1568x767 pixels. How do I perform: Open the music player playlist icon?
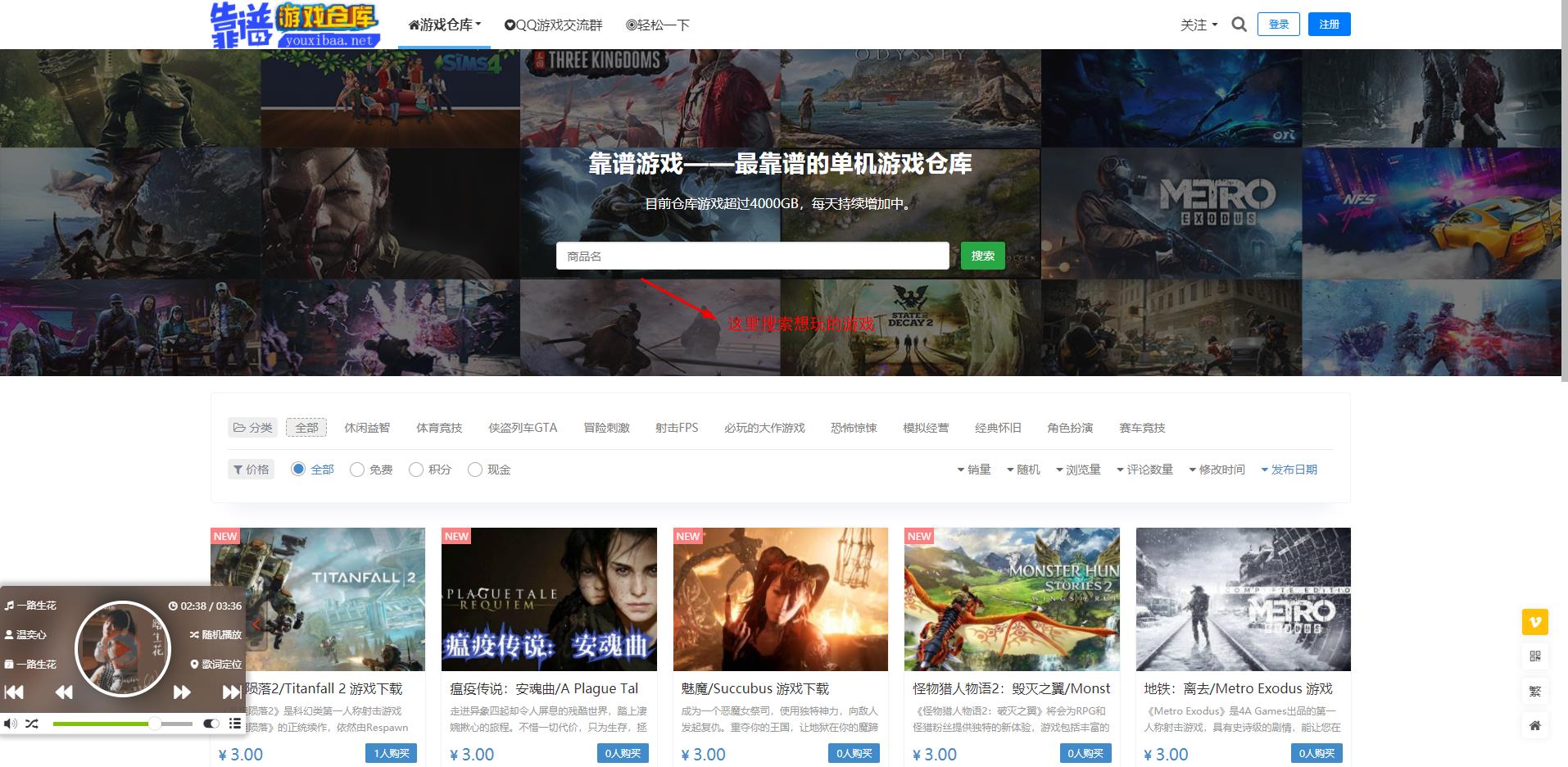[235, 724]
